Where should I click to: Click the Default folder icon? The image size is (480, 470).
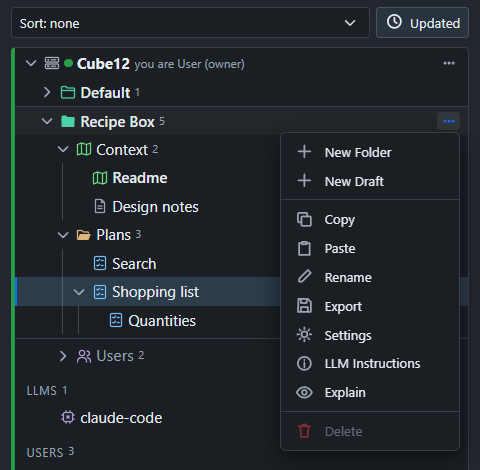(68, 92)
